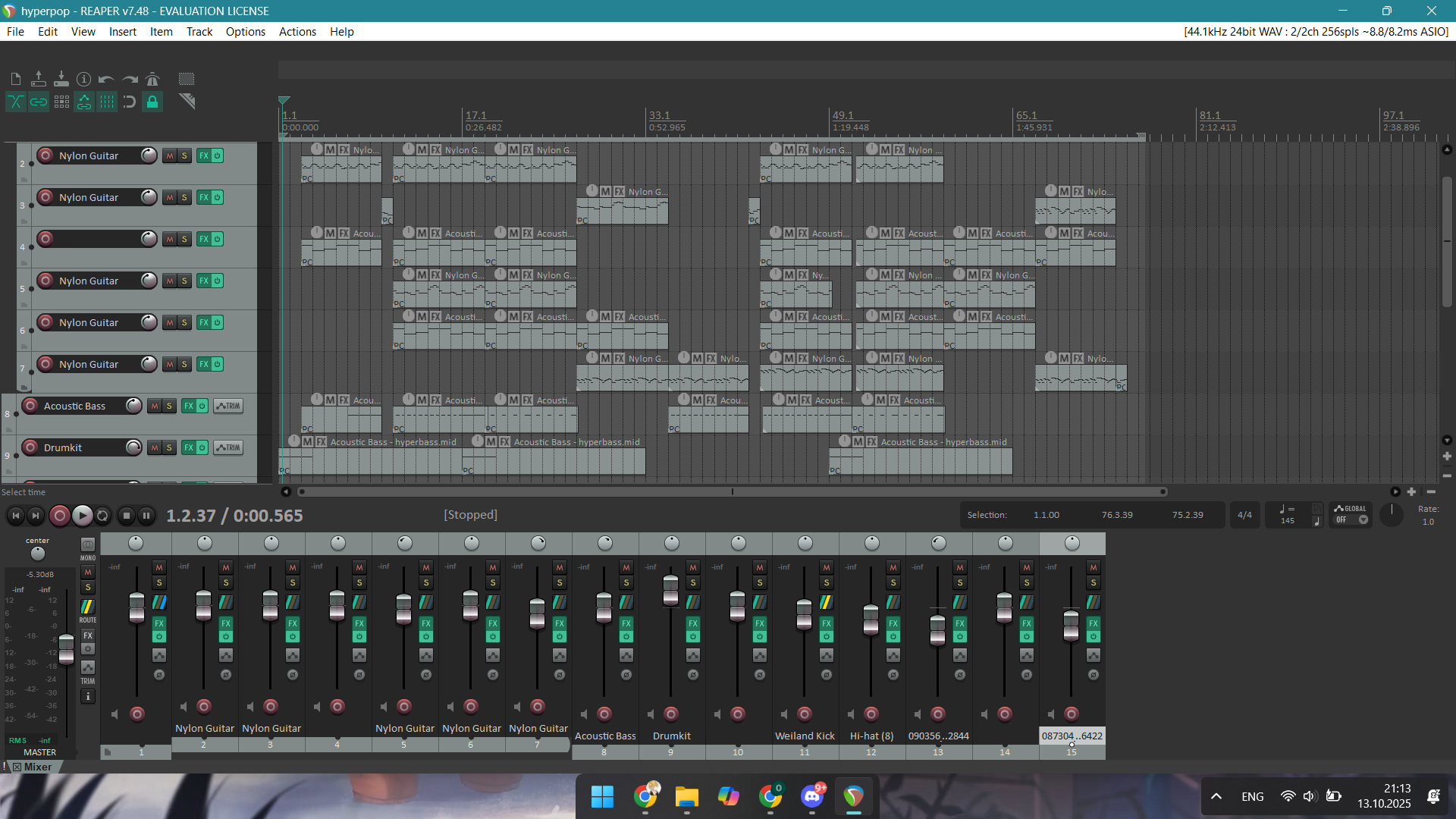
Task: Click the project settings info icon
Action: [x=83, y=79]
